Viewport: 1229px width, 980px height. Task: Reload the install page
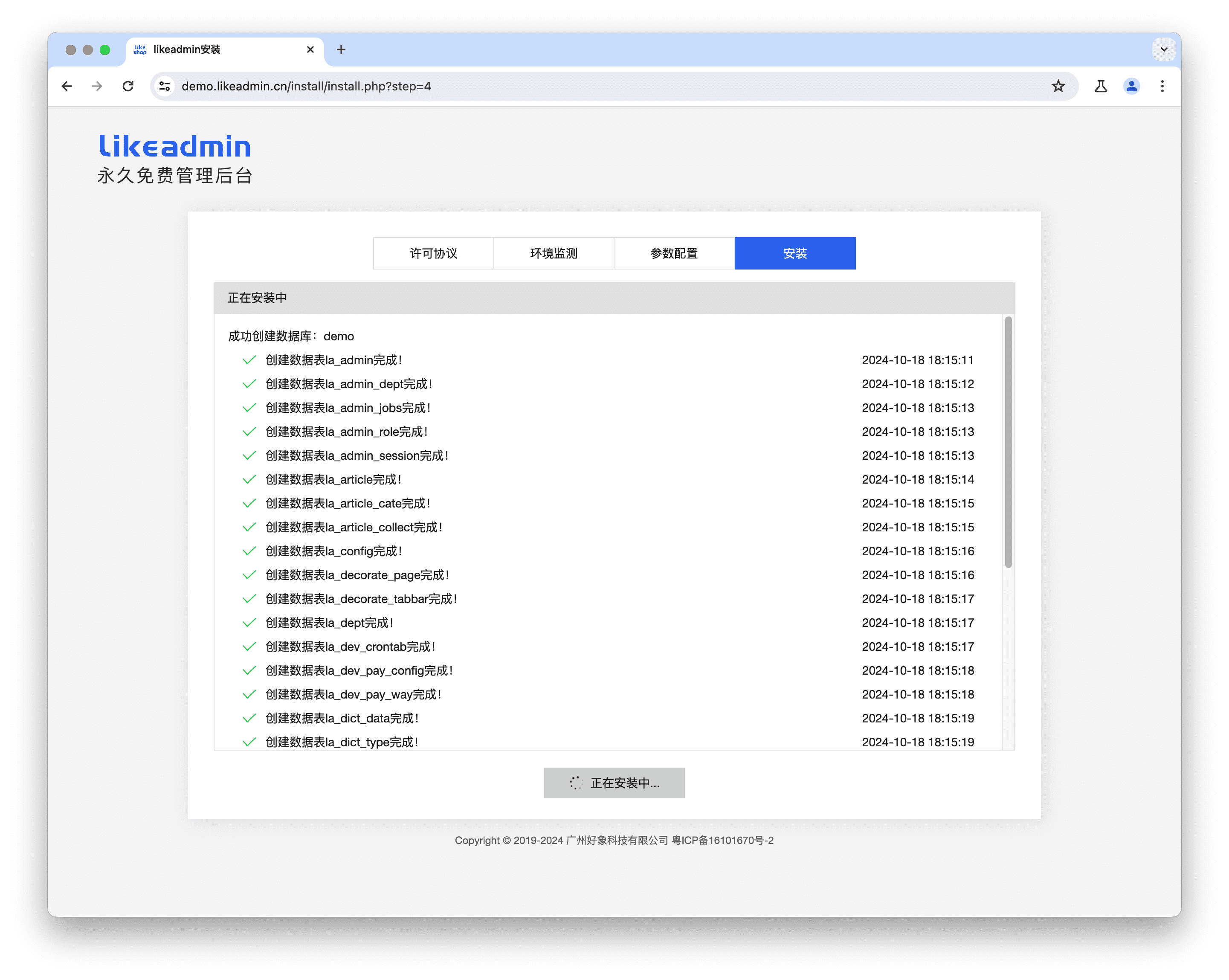click(x=128, y=86)
